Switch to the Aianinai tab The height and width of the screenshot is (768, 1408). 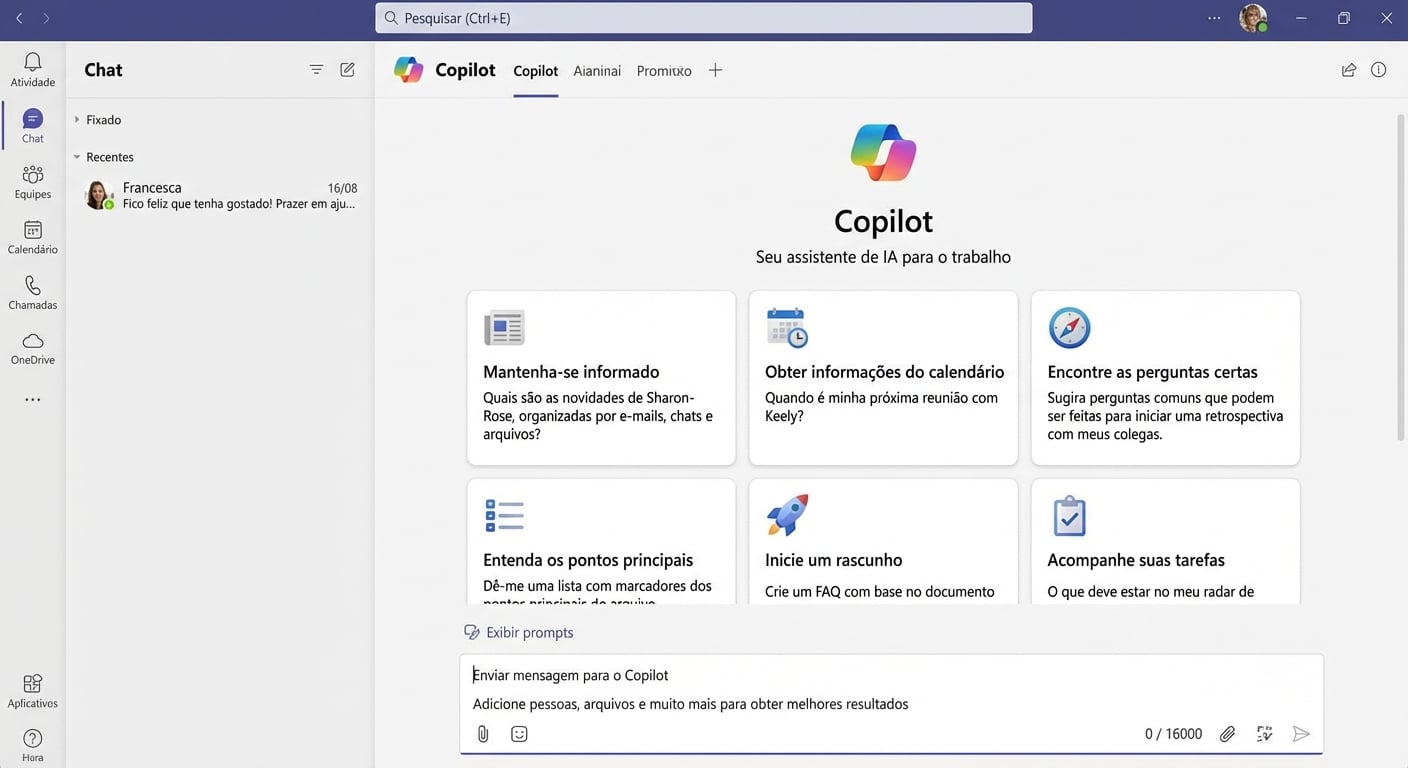pyautogui.click(x=597, y=71)
